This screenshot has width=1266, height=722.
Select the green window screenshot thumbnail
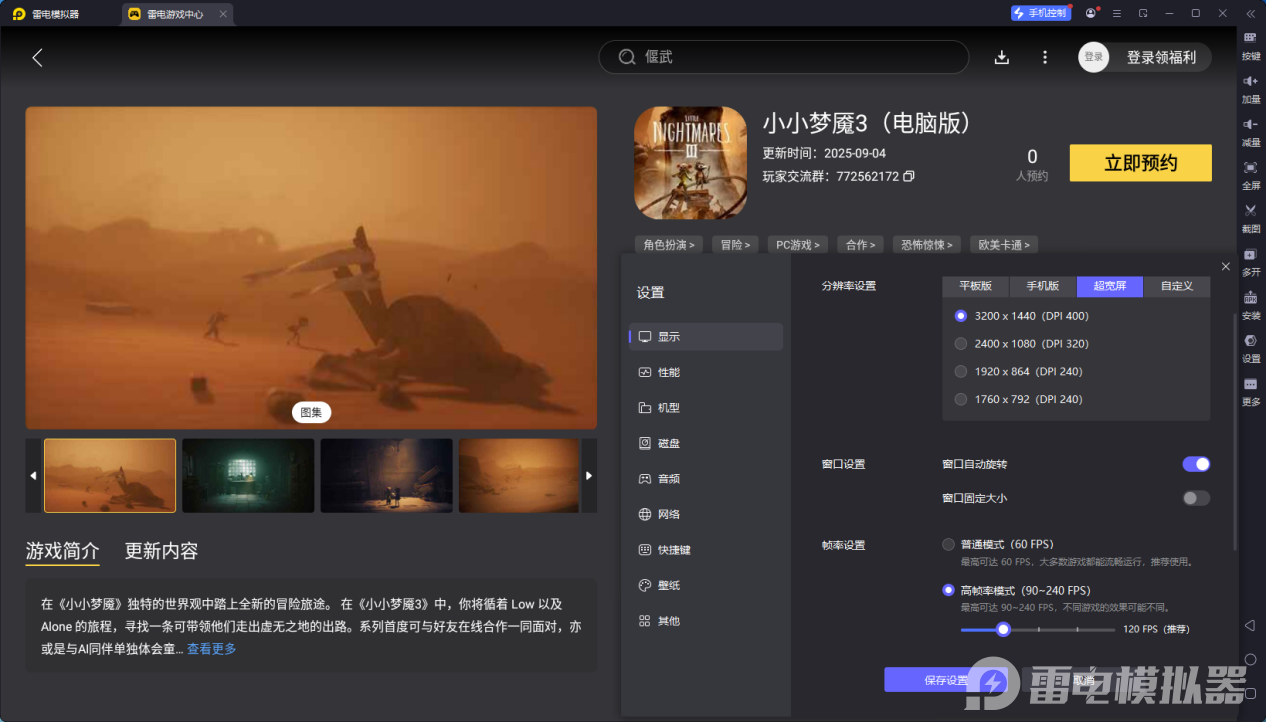248,476
